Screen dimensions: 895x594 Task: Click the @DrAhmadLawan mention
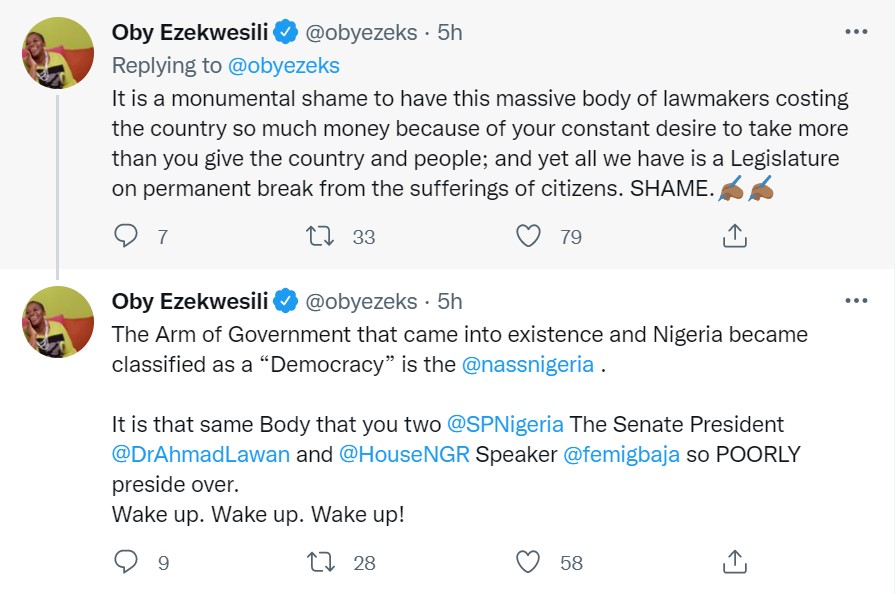pyautogui.click(x=202, y=454)
